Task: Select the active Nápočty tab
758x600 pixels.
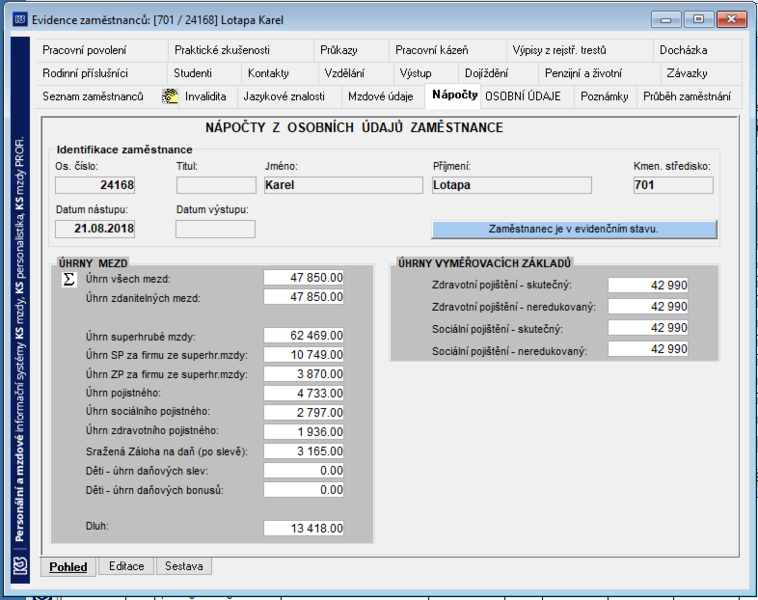Action: (x=454, y=95)
